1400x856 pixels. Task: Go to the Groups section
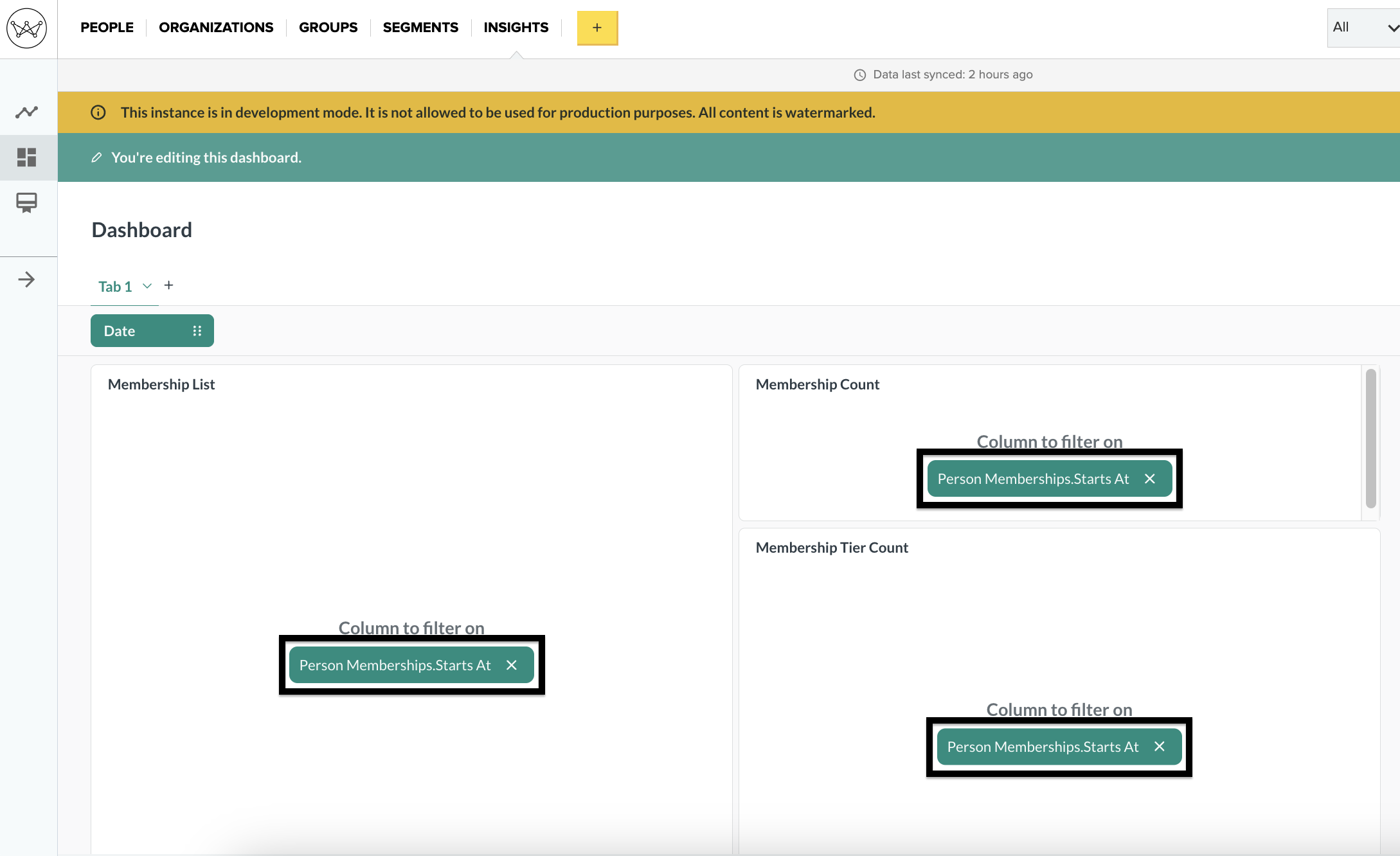328,28
